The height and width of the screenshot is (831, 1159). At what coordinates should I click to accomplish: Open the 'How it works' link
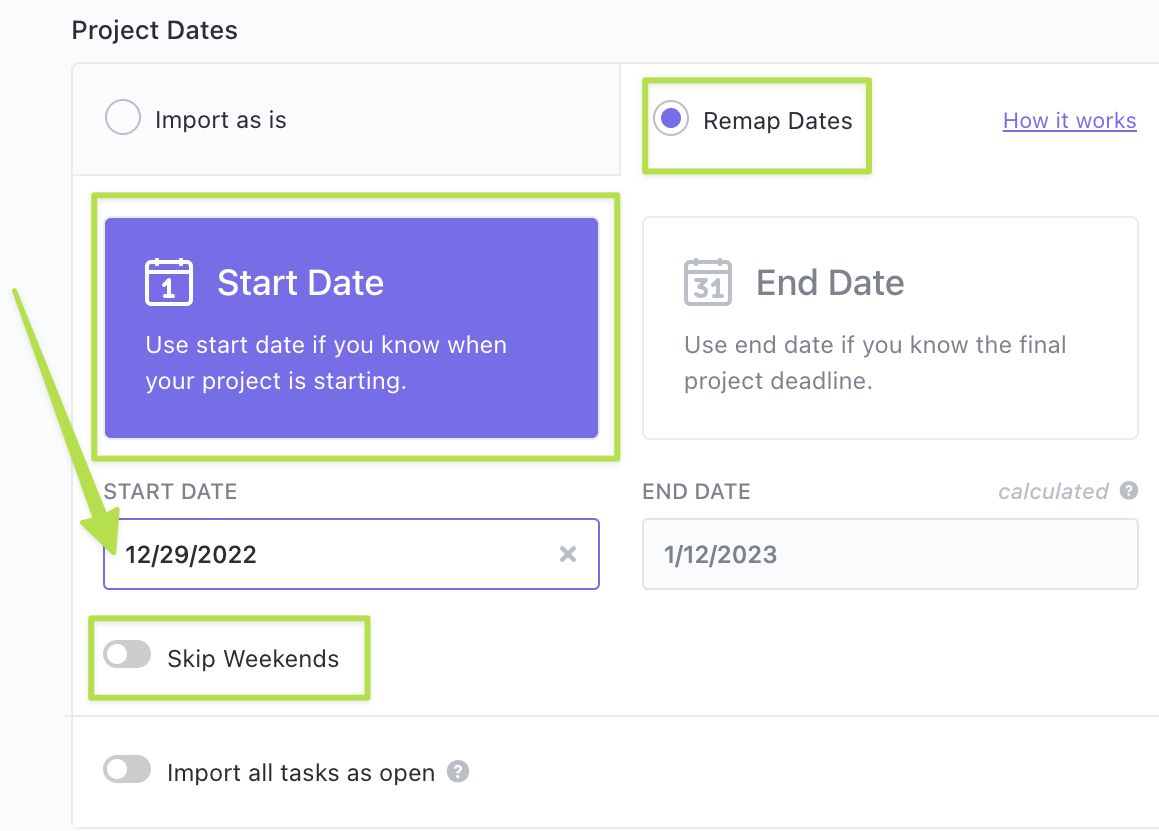1069,121
